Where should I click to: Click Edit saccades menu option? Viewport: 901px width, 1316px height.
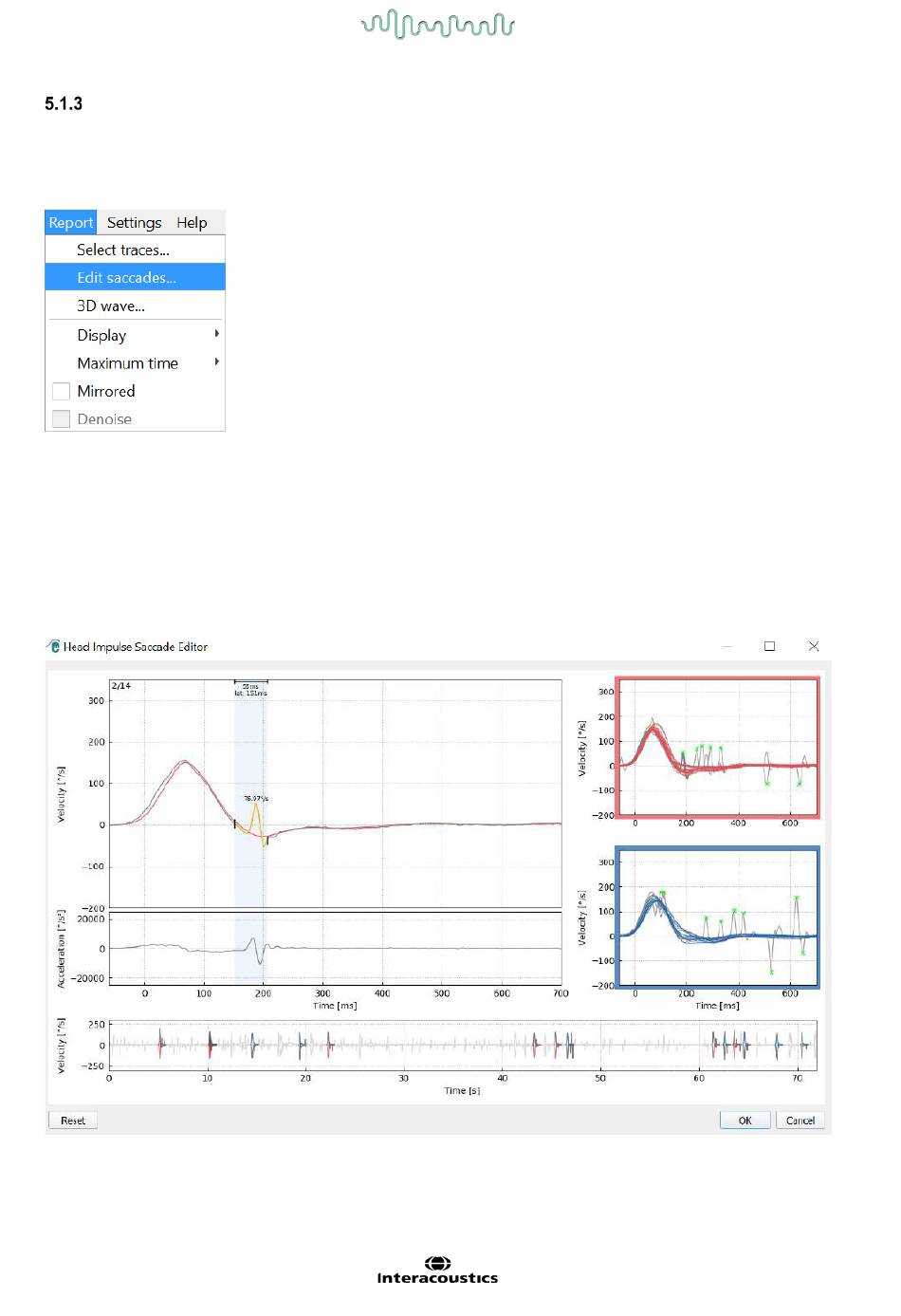pyautogui.click(x=126, y=278)
